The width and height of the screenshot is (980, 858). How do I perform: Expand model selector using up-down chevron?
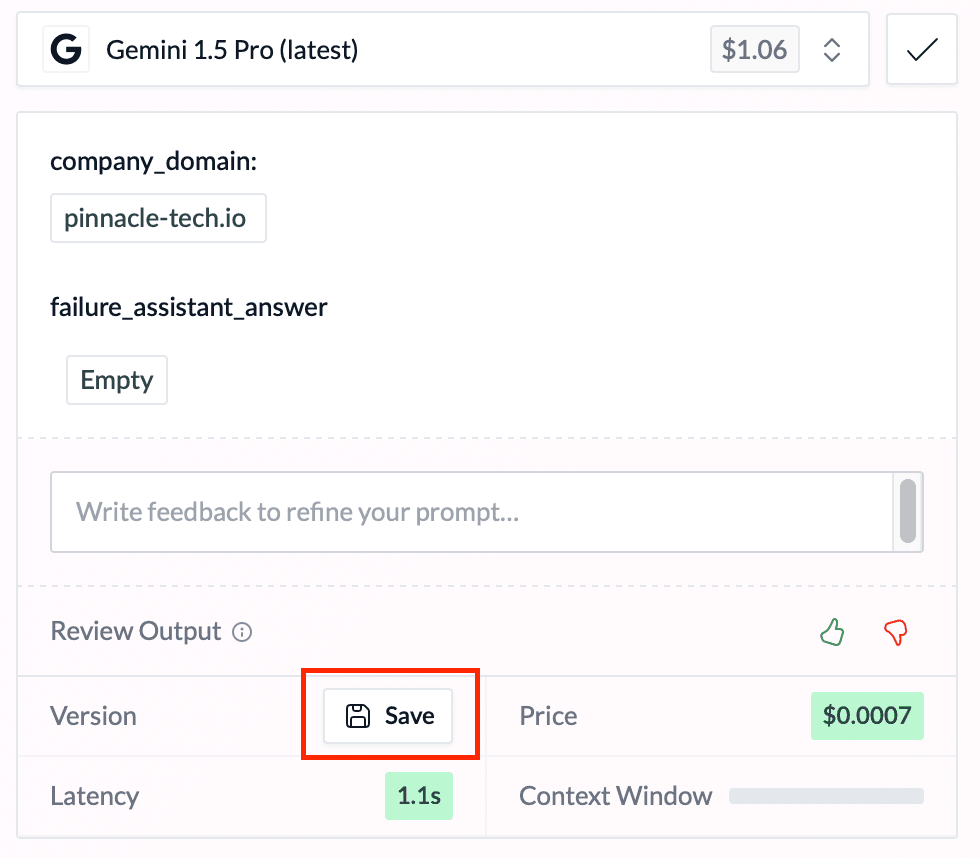click(831, 50)
